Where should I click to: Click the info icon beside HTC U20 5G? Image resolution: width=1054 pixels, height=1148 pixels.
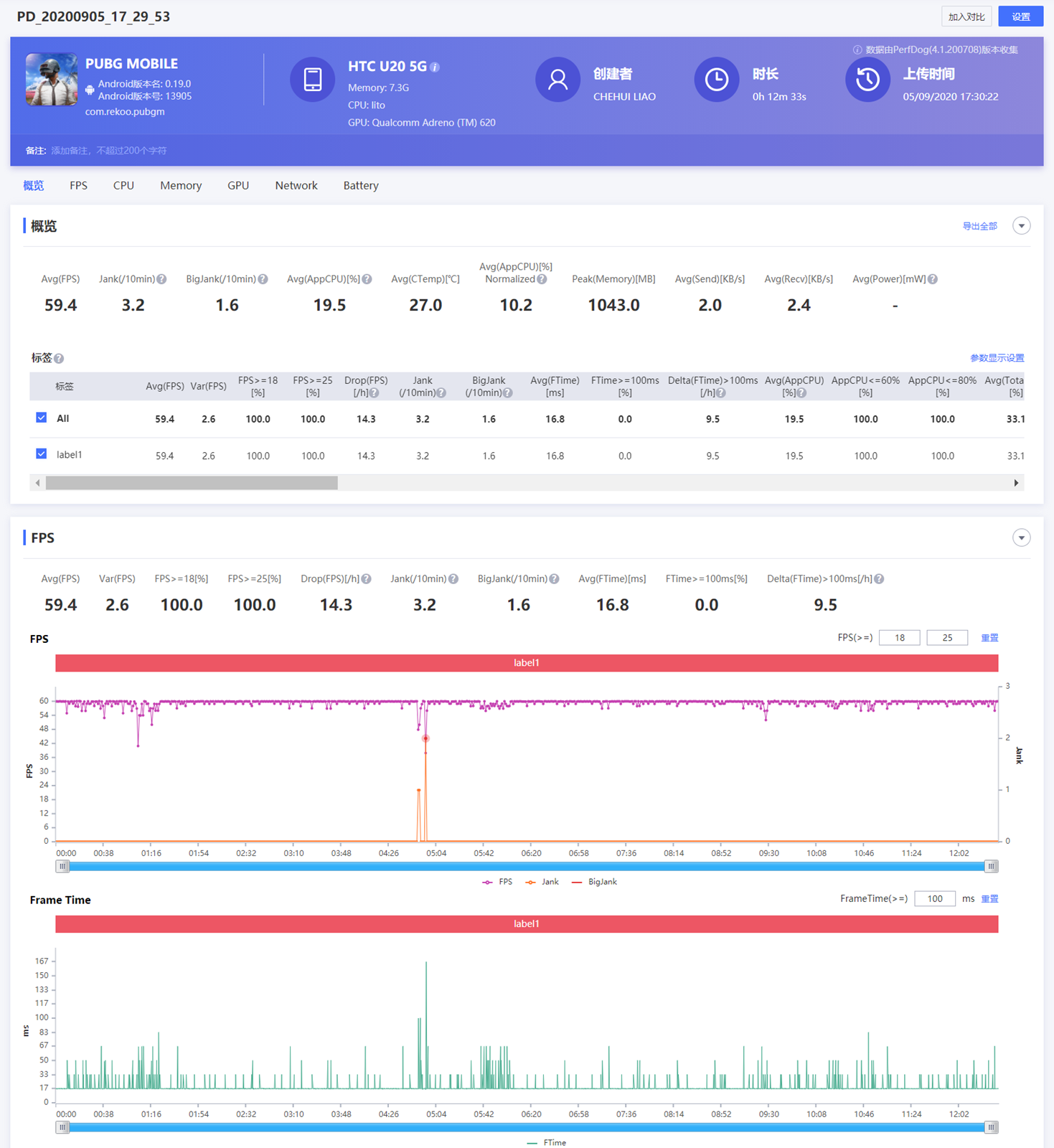(435, 67)
